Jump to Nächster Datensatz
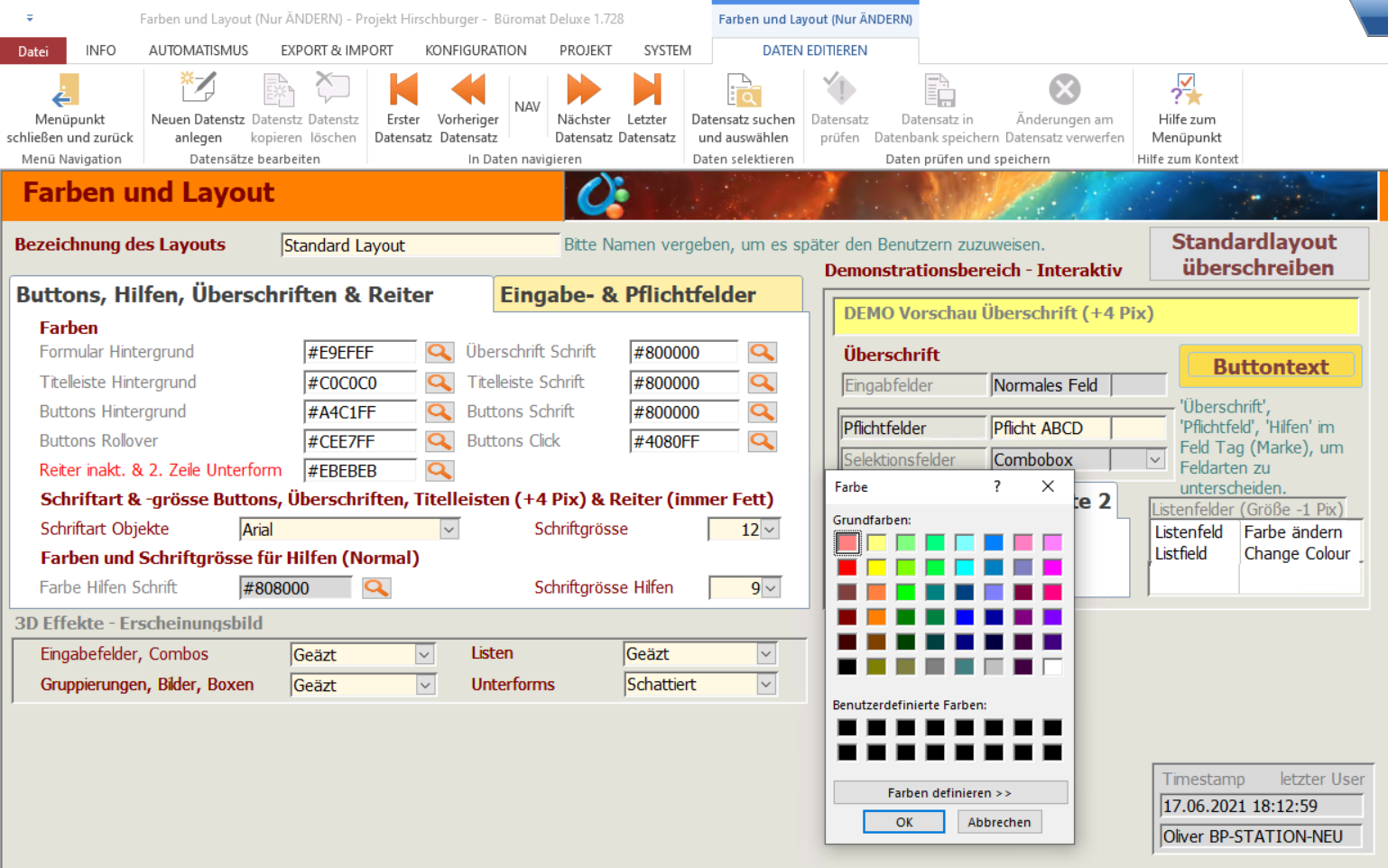The height and width of the screenshot is (868, 1388). point(583,90)
